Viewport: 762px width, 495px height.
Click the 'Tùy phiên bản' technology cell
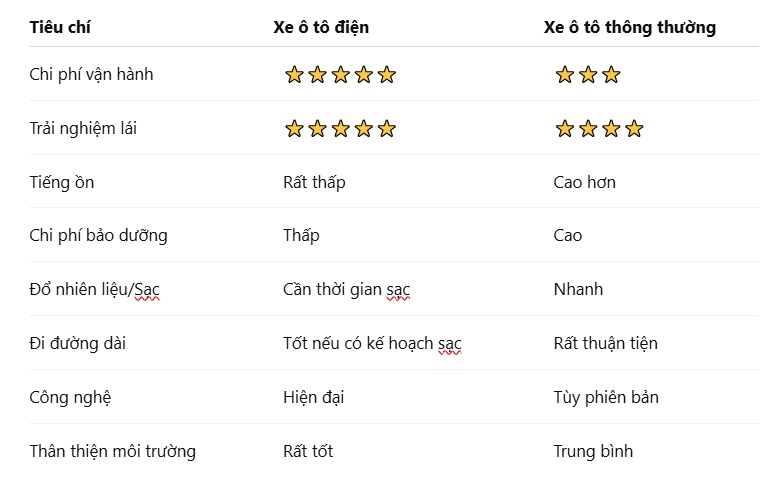pos(606,398)
